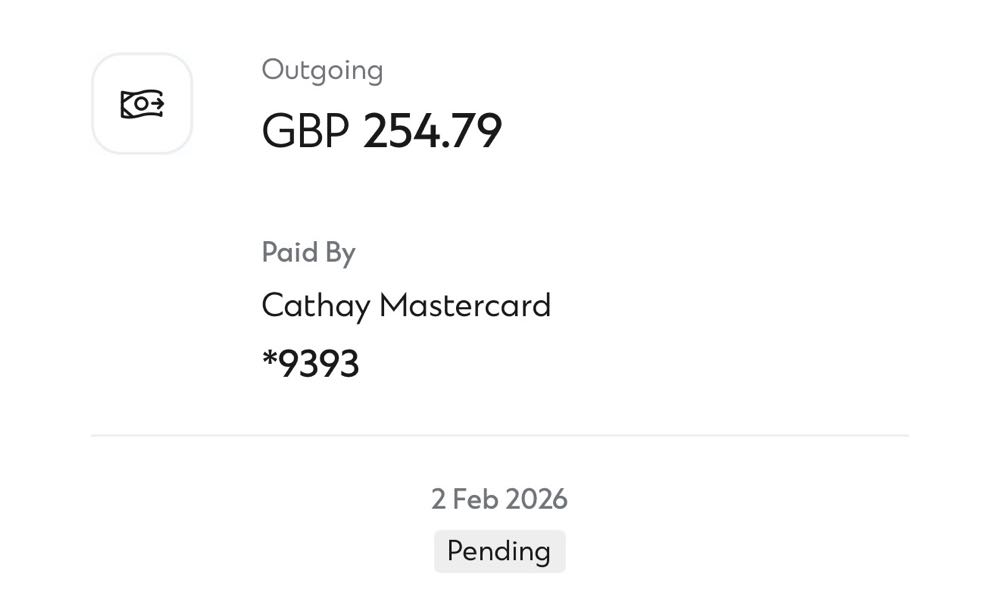Click the digits 9393 of card number
1000x599 pixels.
point(319,364)
